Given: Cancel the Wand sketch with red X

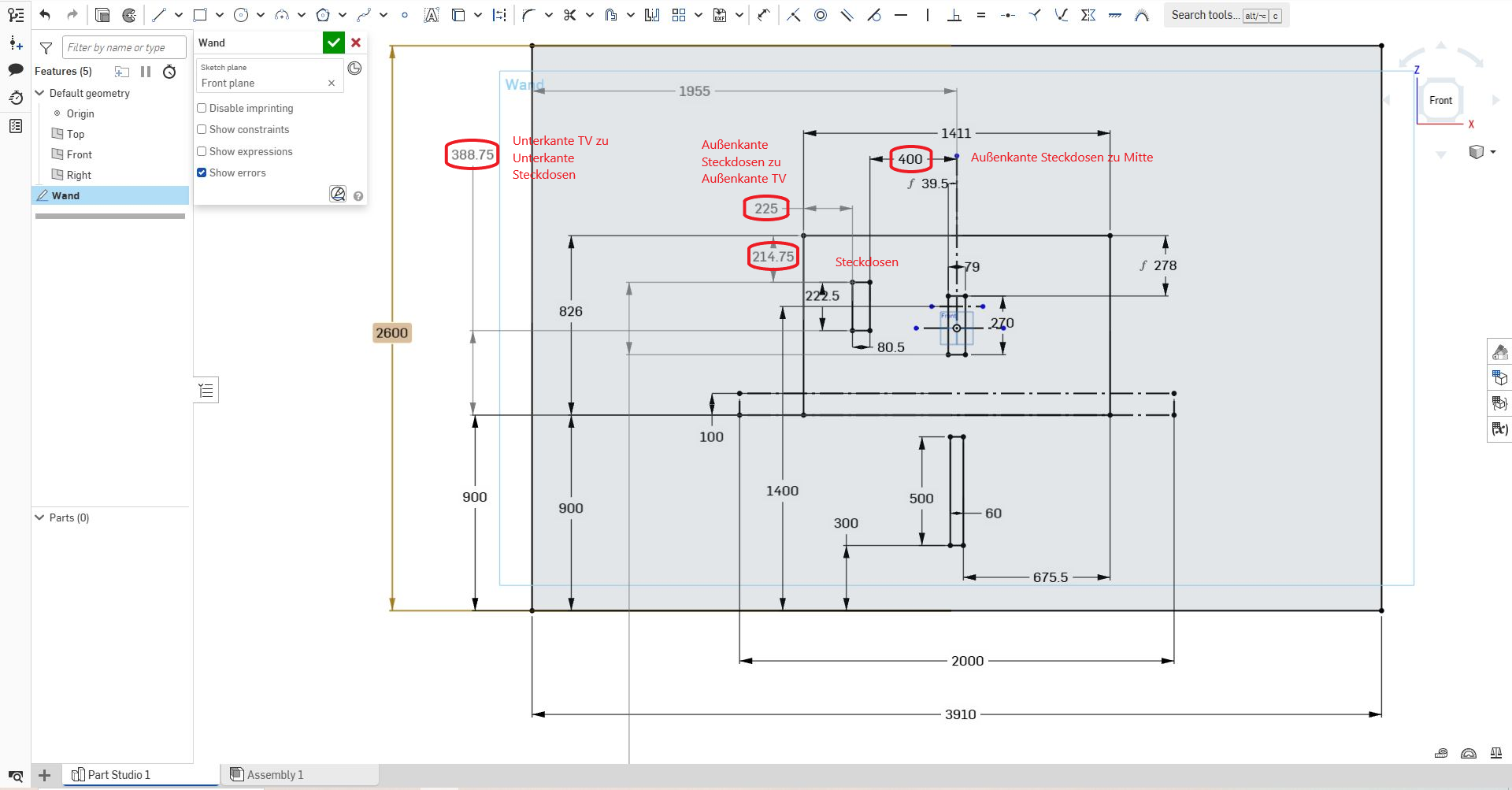Looking at the screenshot, I should (356, 43).
